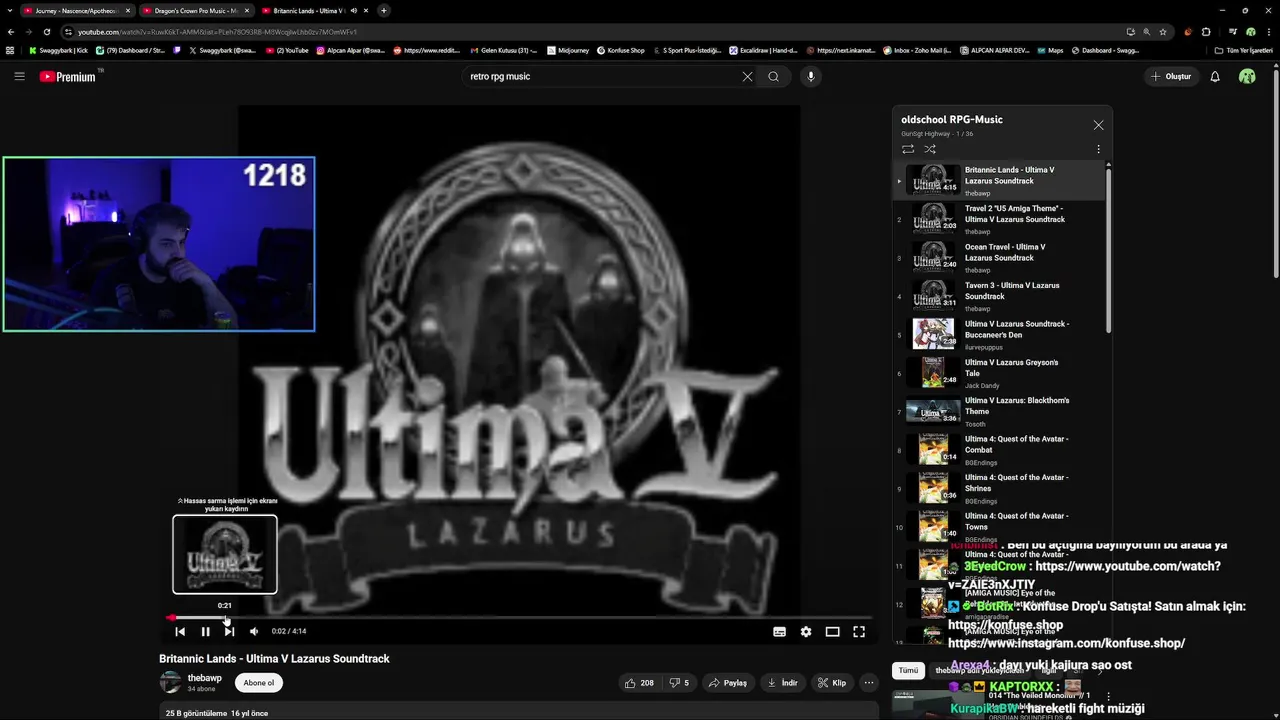Screen dimensions: 1280x720
Task: Select 'Blackthorn's Theme' in playlist
Action: pos(998,411)
